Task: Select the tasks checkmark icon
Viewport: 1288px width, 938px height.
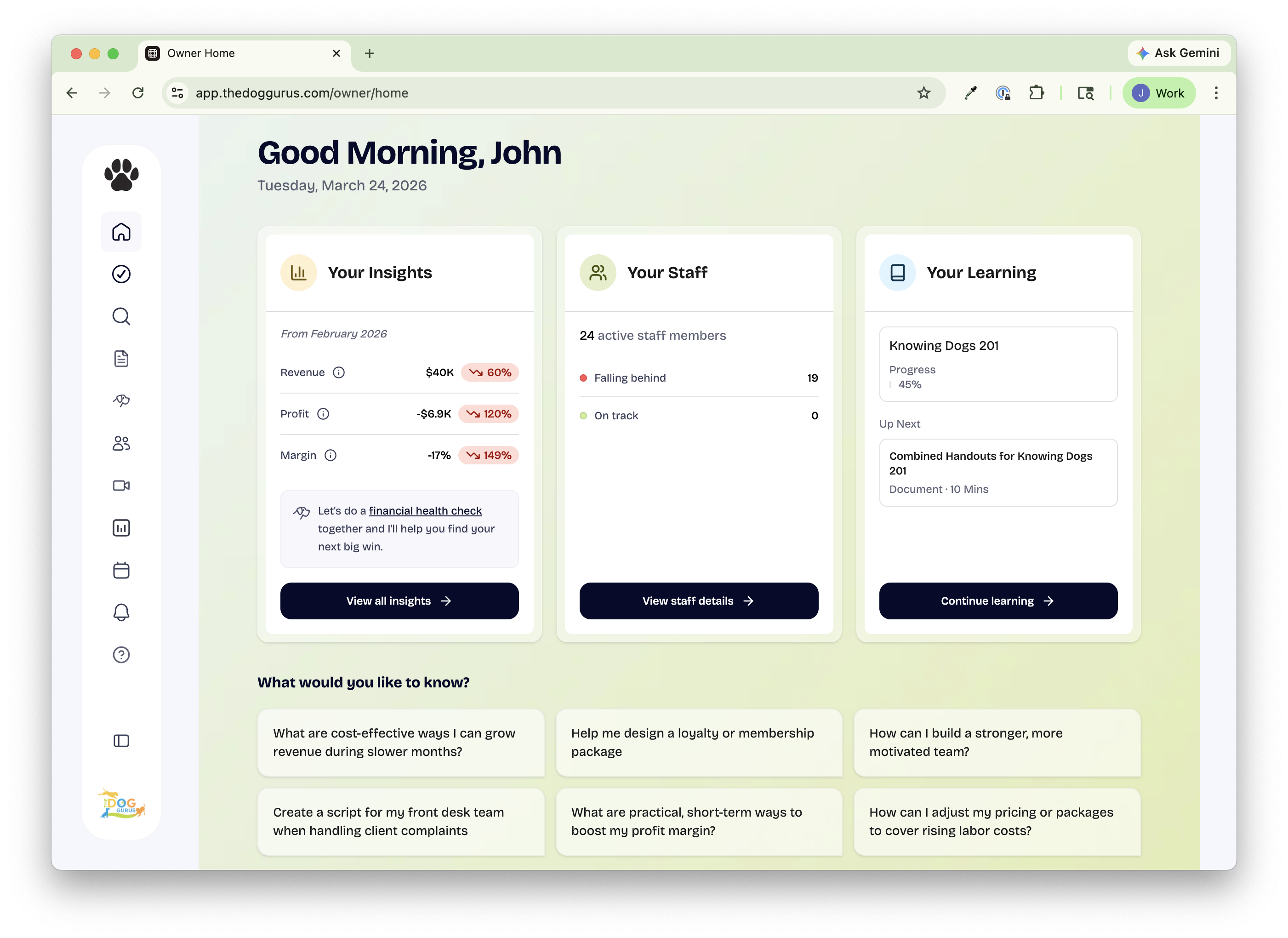Action: click(121, 275)
